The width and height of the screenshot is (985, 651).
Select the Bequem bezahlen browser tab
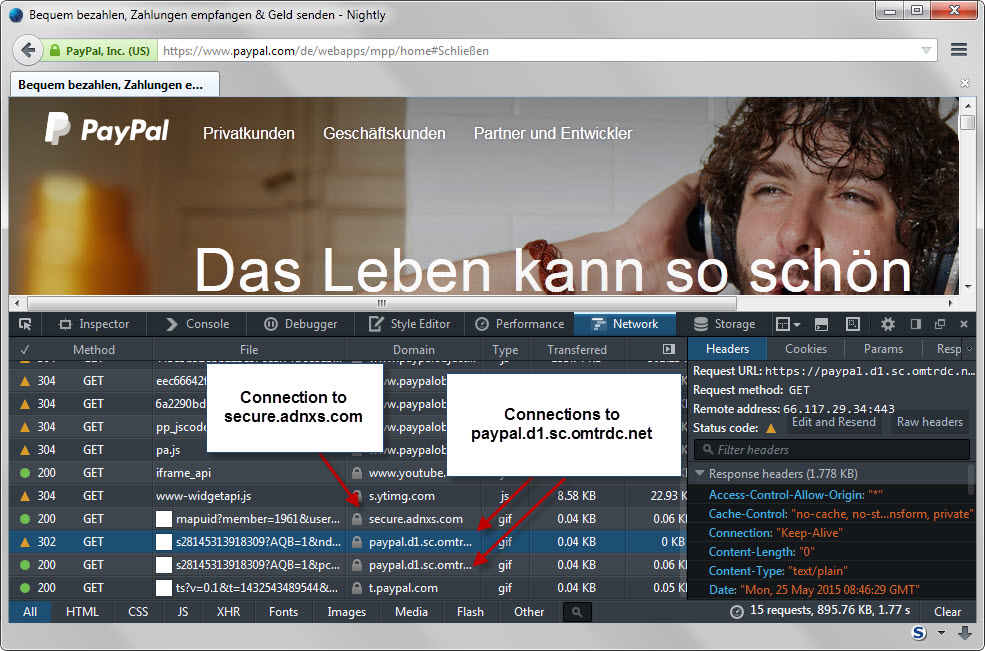(x=114, y=84)
